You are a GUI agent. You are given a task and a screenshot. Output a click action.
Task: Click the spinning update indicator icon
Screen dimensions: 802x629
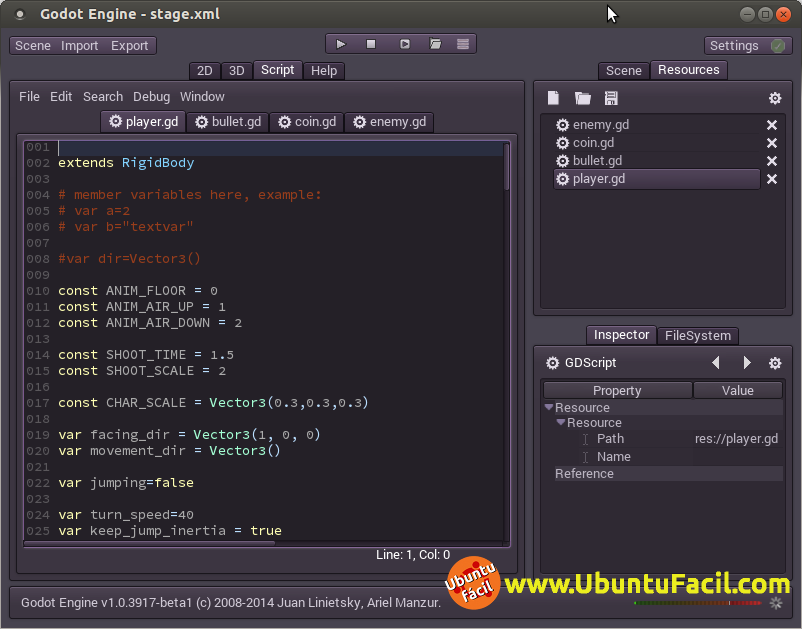click(776, 603)
